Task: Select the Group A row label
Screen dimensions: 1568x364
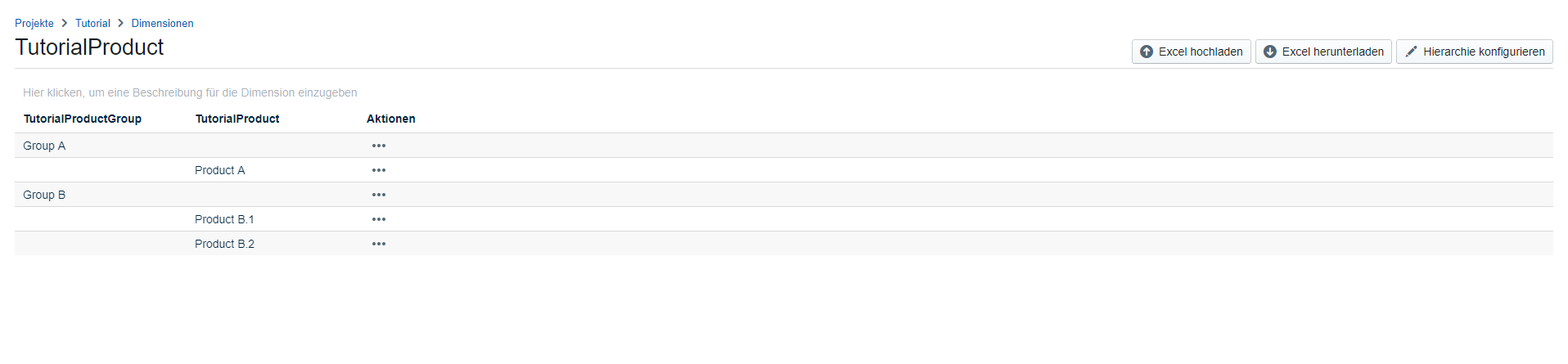Action: click(44, 146)
